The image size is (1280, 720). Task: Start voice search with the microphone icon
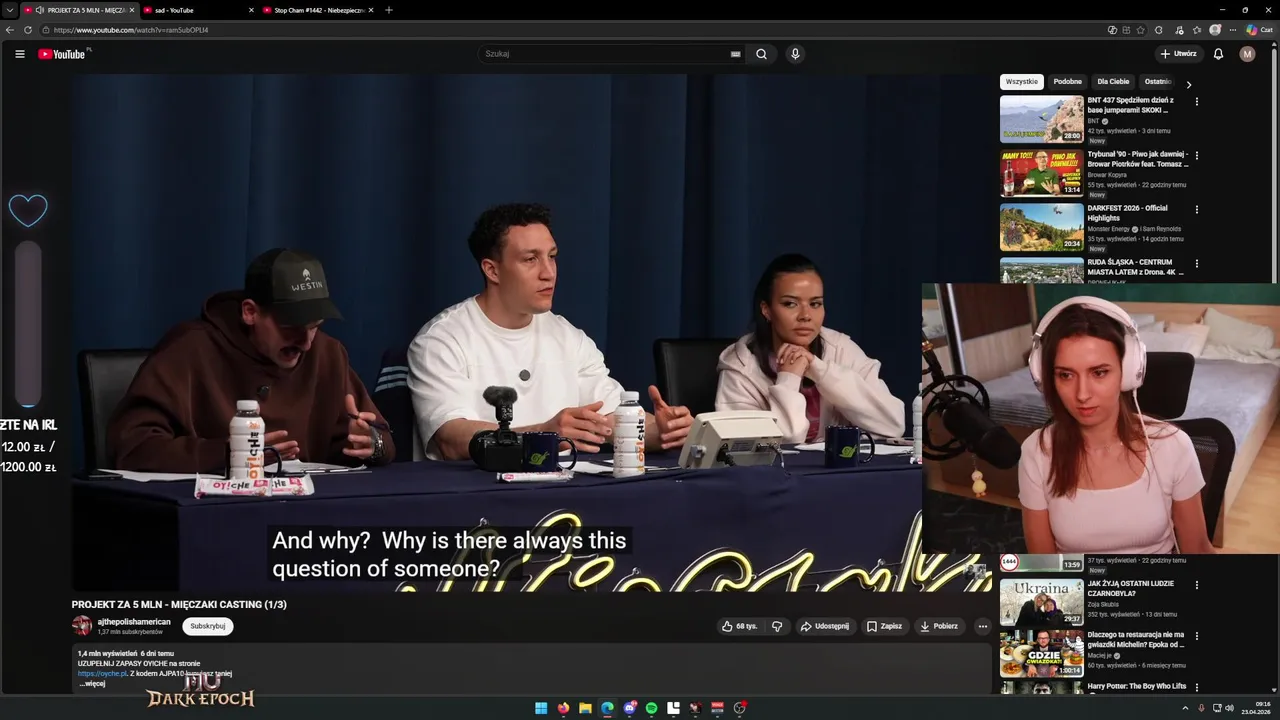coord(795,54)
